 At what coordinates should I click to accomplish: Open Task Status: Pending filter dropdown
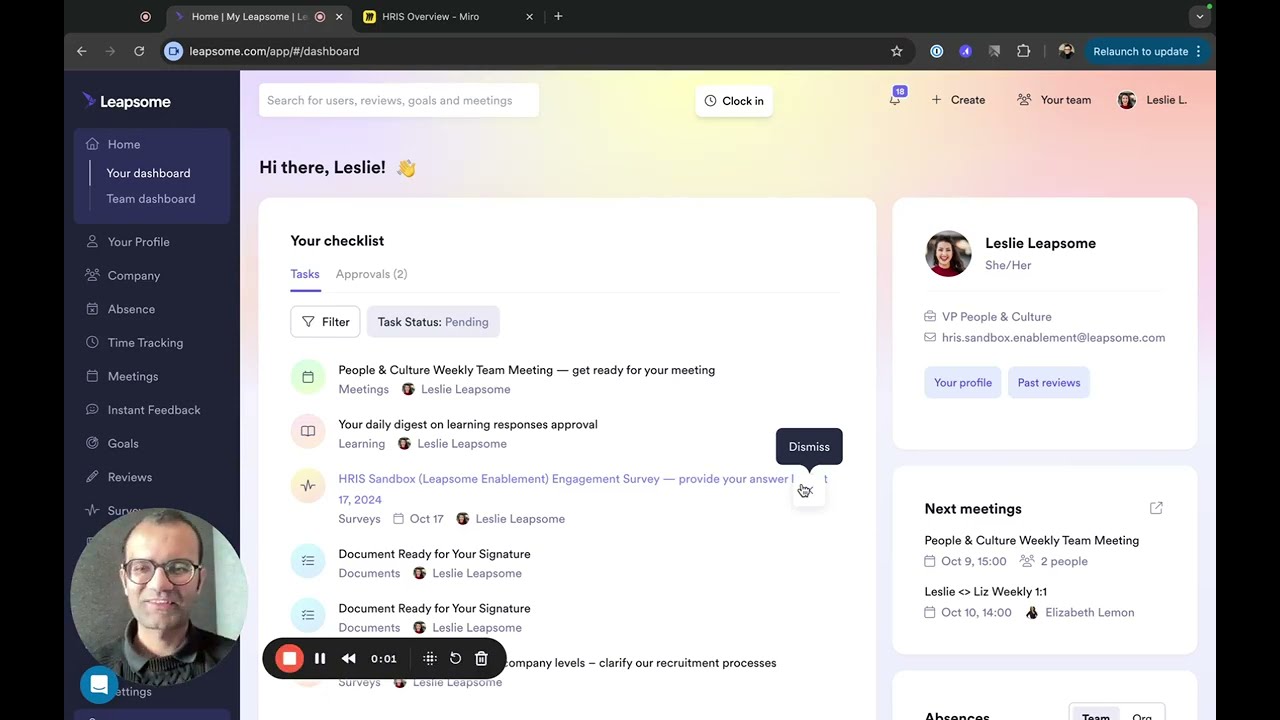(x=433, y=322)
